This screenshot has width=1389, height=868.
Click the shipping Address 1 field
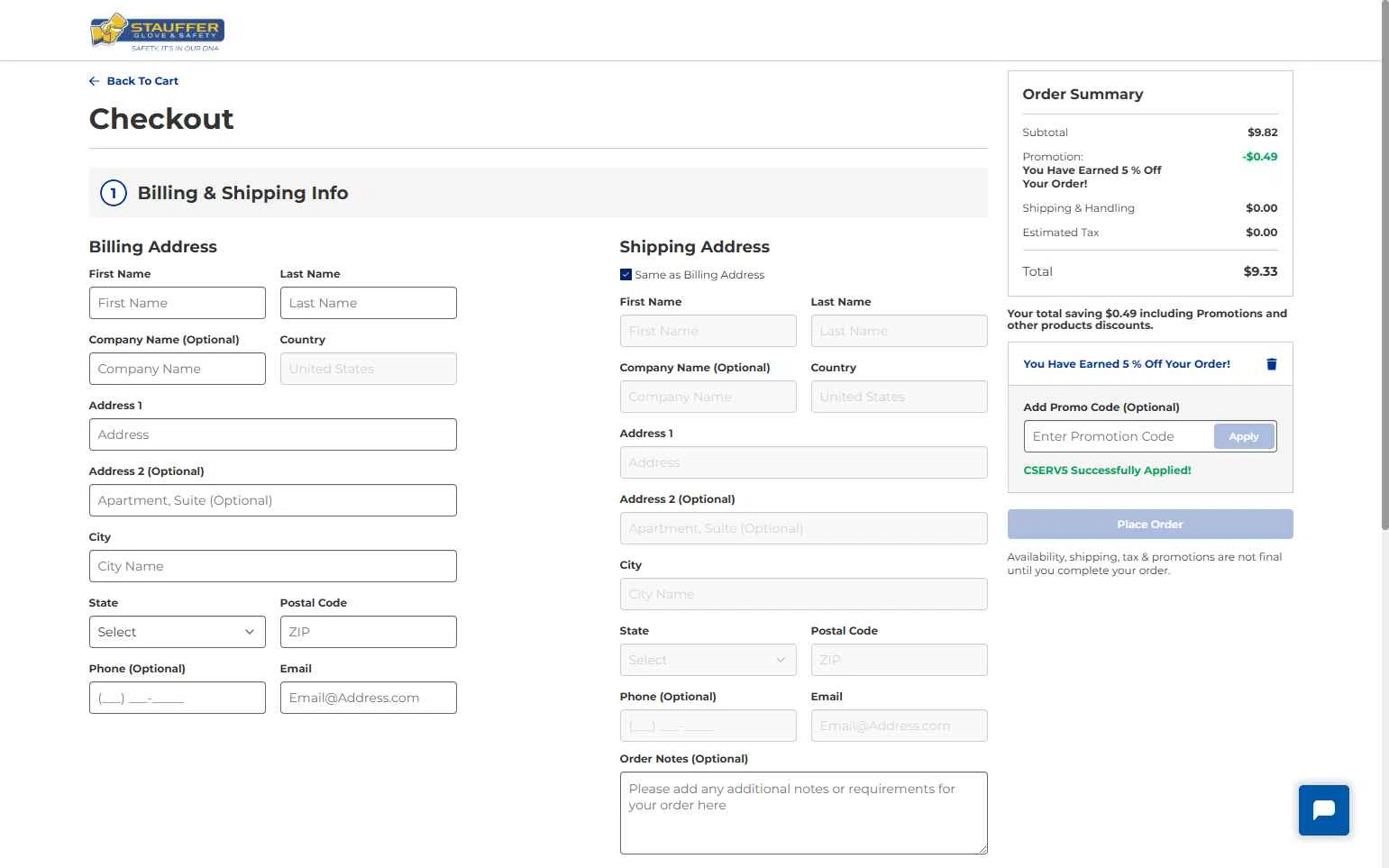click(x=804, y=462)
